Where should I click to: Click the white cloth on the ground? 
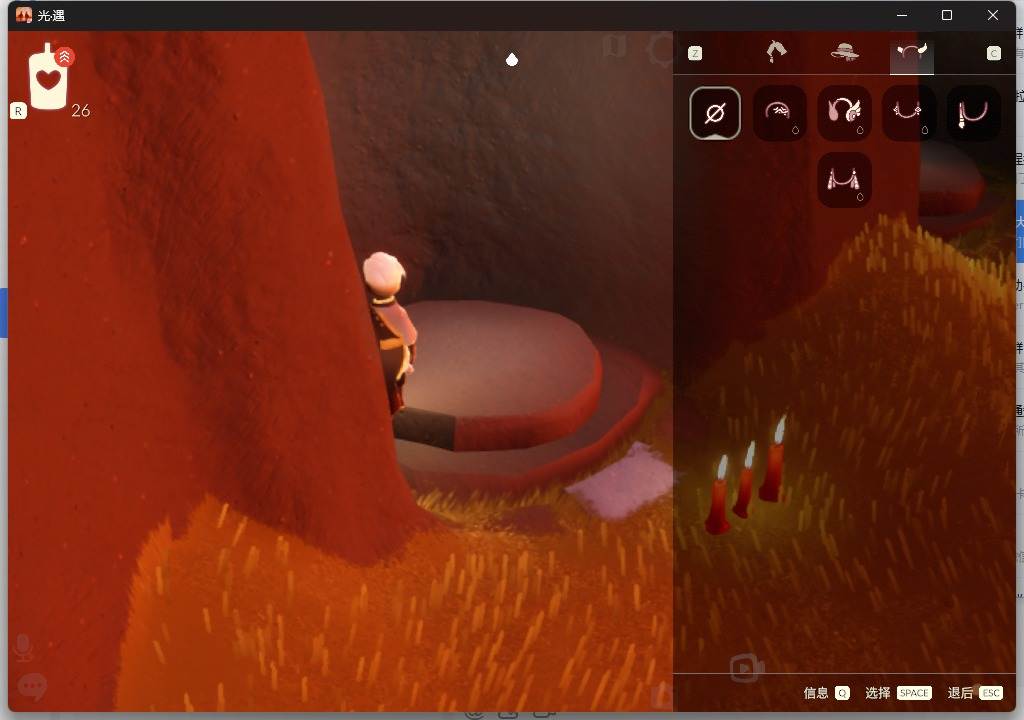tap(622, 480)
